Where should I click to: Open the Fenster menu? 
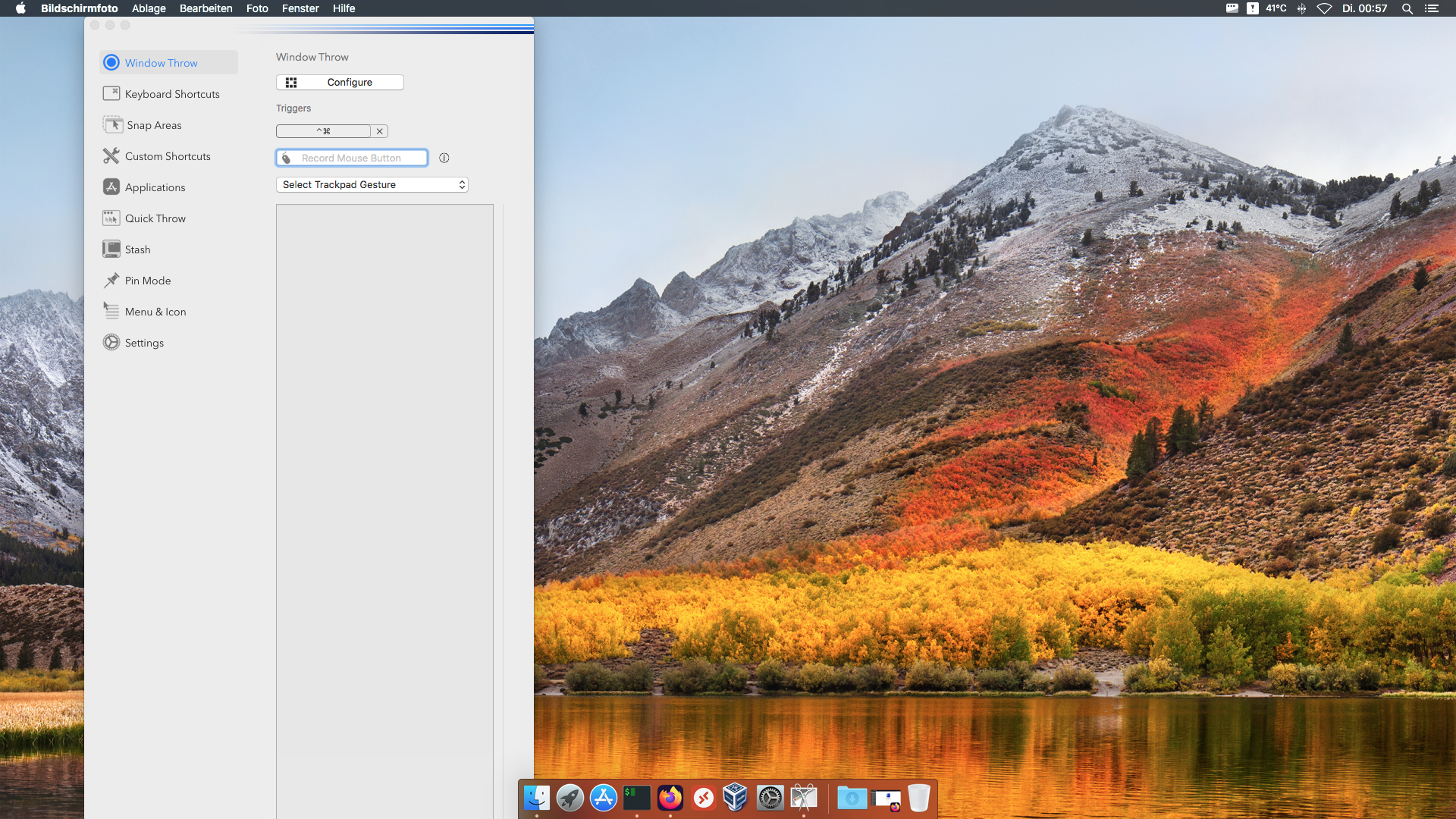tap(300, 8)
